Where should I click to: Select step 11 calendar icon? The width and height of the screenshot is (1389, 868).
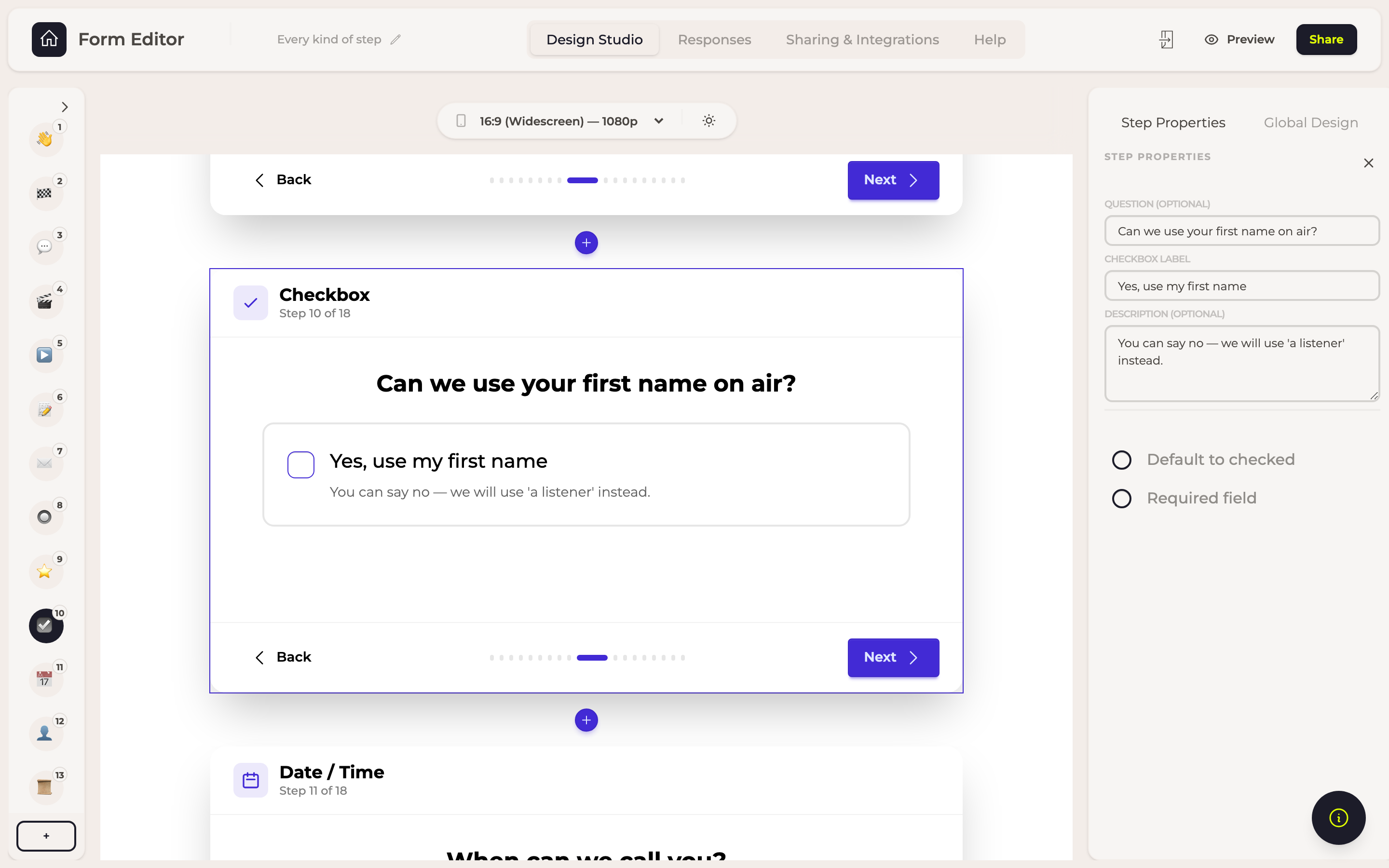(x=45, y=679)
